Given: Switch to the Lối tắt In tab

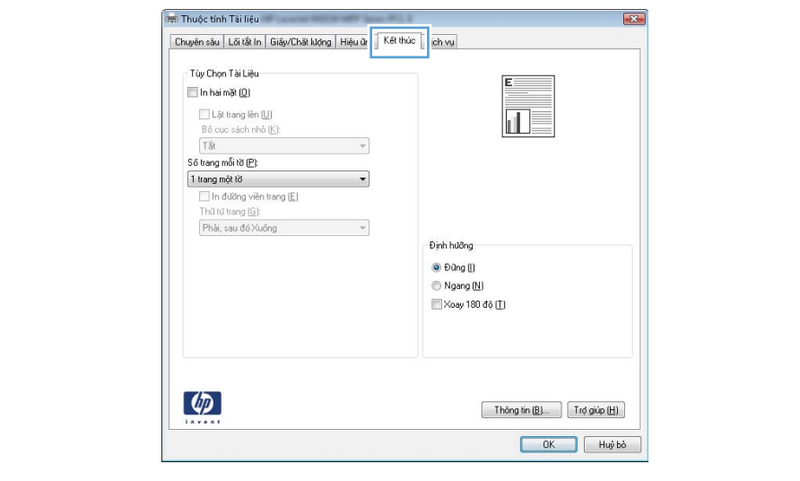Looking at the screenshot, I should pos(244,42).
